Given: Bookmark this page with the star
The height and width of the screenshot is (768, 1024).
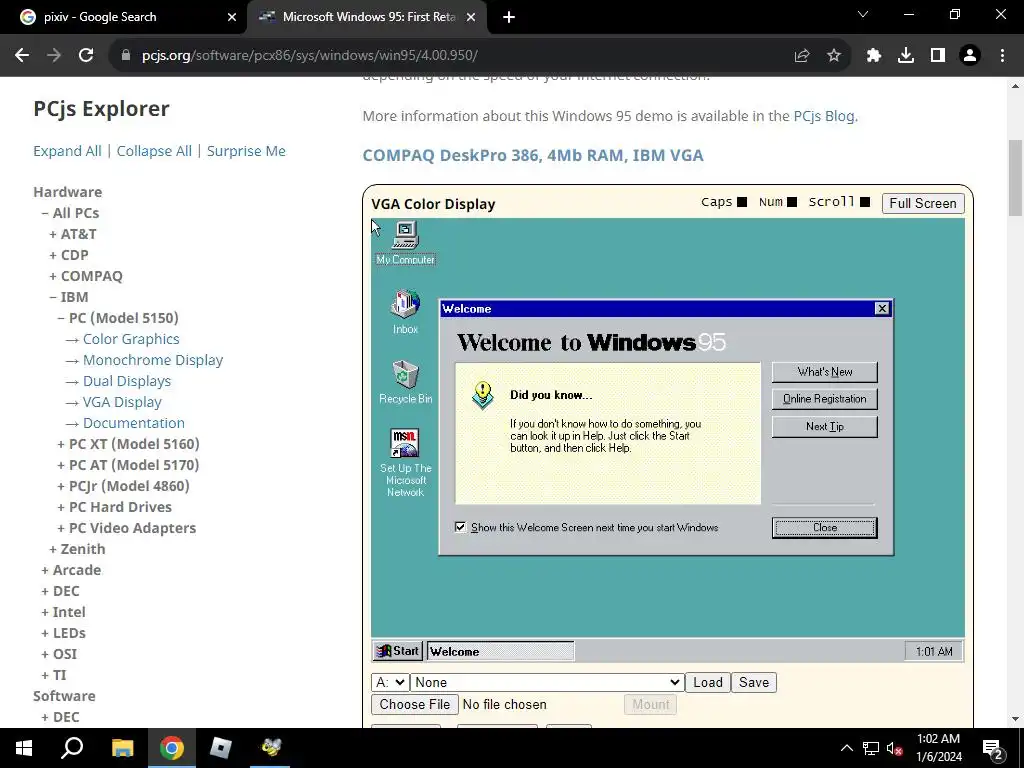Looking at the screenshot, I should click(834, 56).
